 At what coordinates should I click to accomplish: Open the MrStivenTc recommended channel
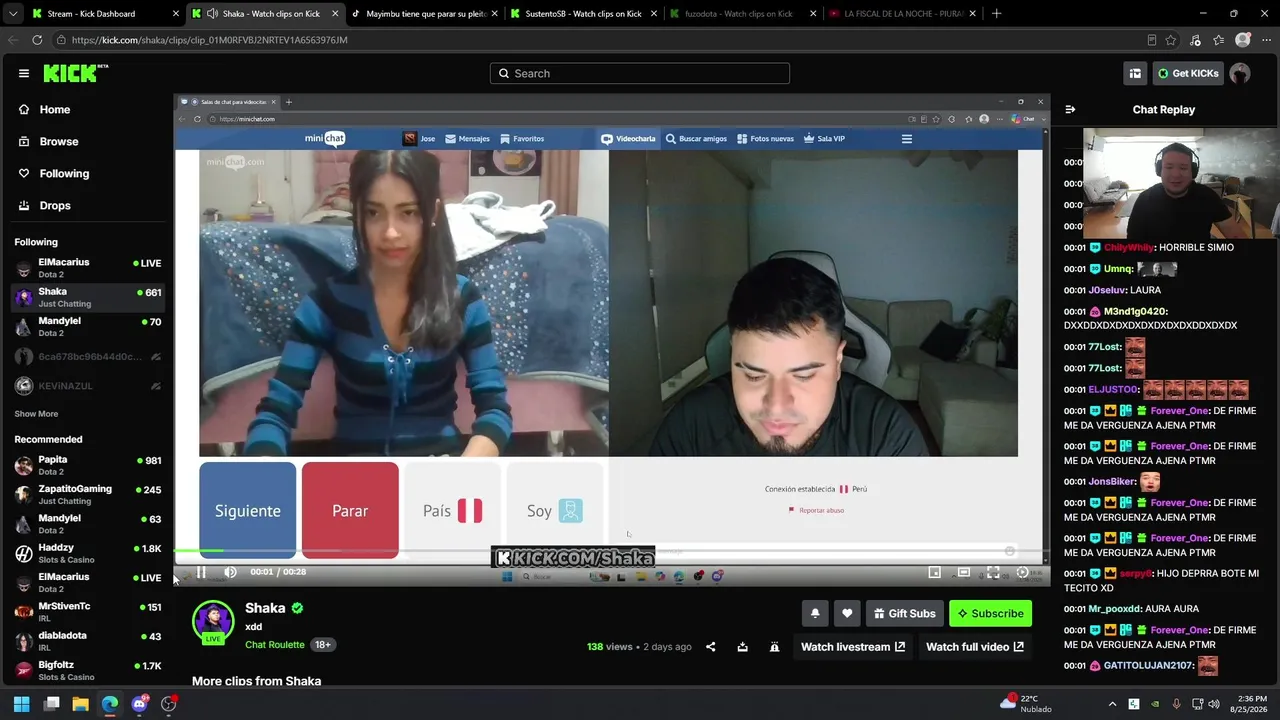click(x=88, y=612)
